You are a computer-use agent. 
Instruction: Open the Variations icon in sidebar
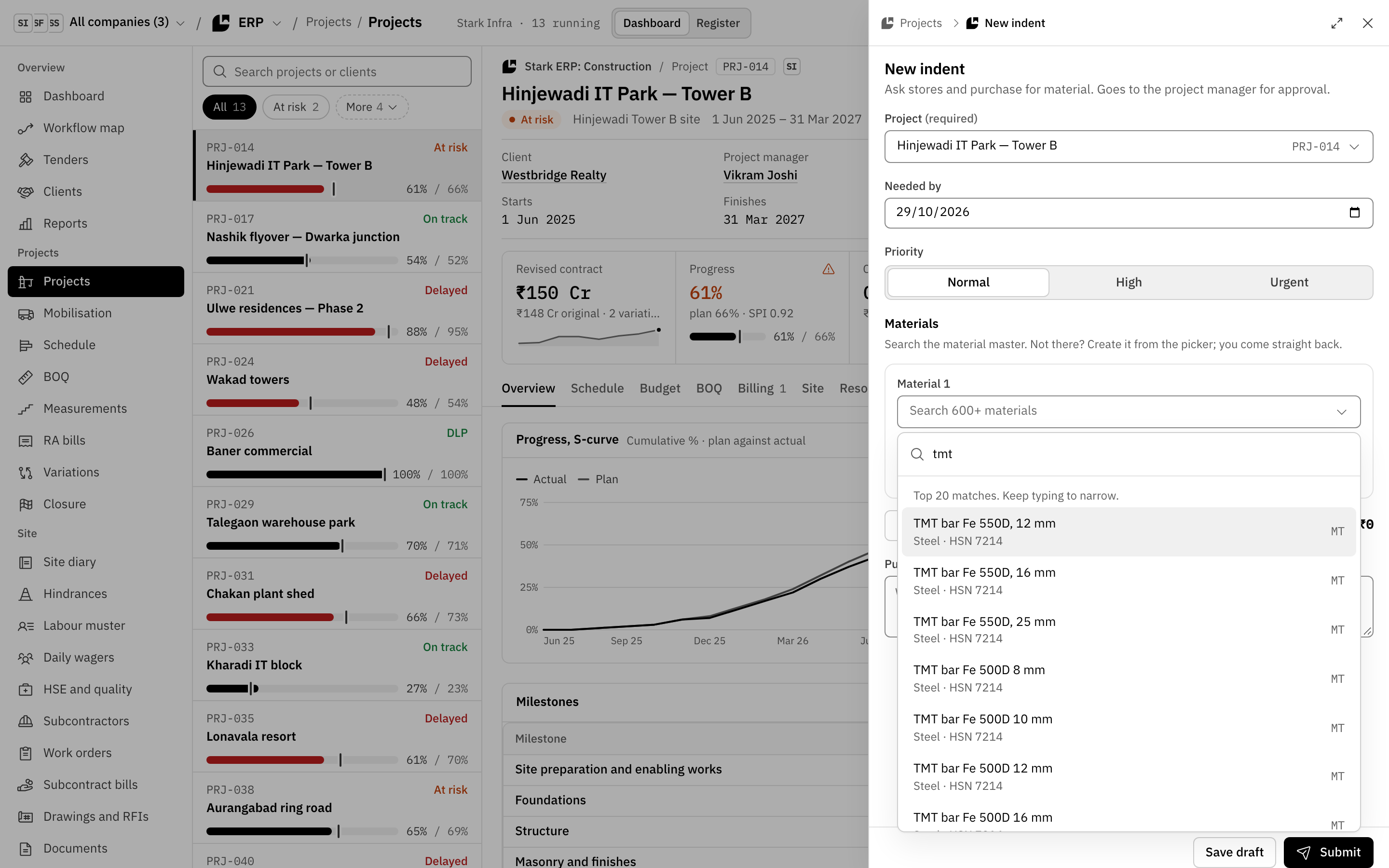pyautogui.click(x=25, y=473)
